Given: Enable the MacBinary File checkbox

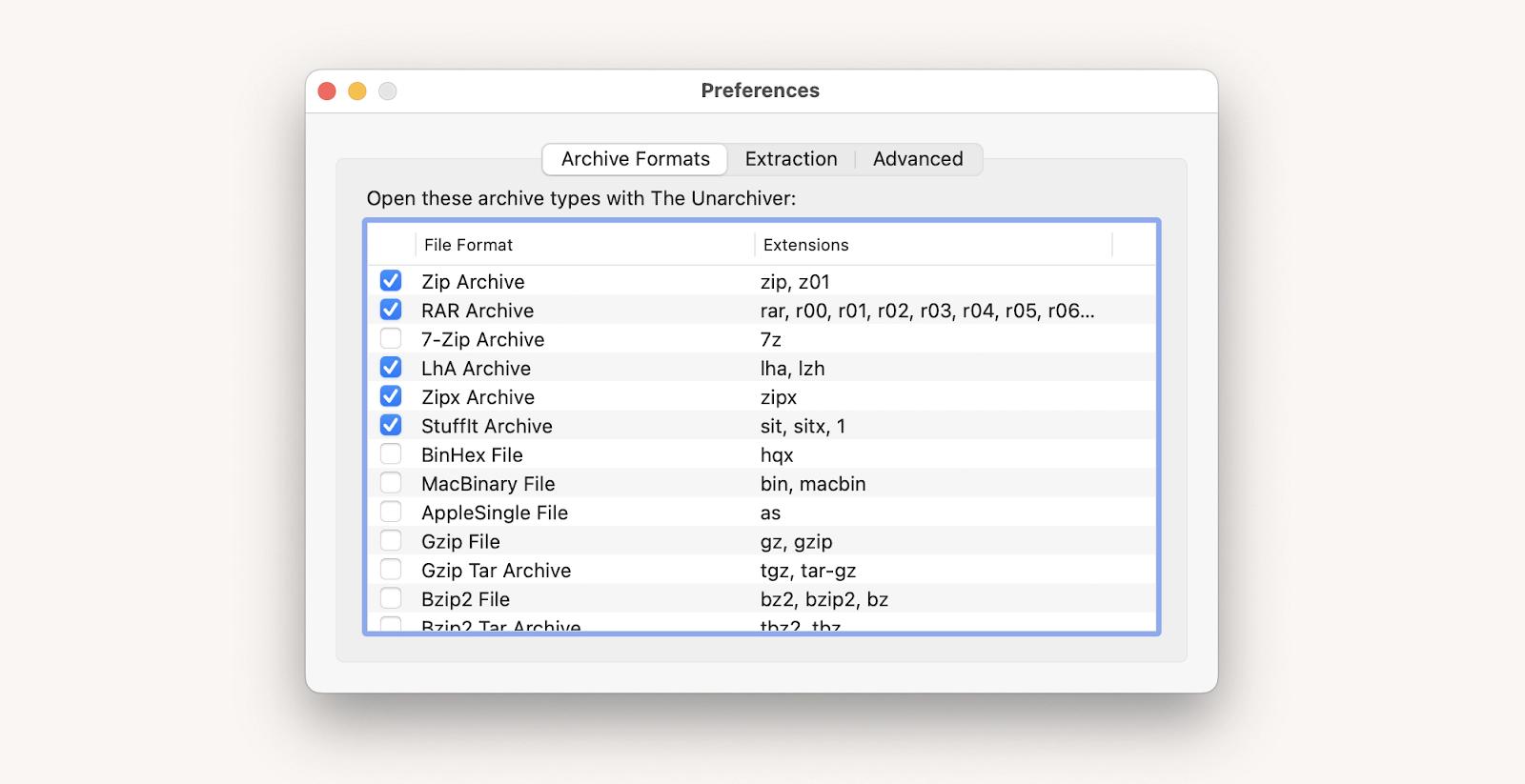Looking at the screenshot, I should coord(391,483).
